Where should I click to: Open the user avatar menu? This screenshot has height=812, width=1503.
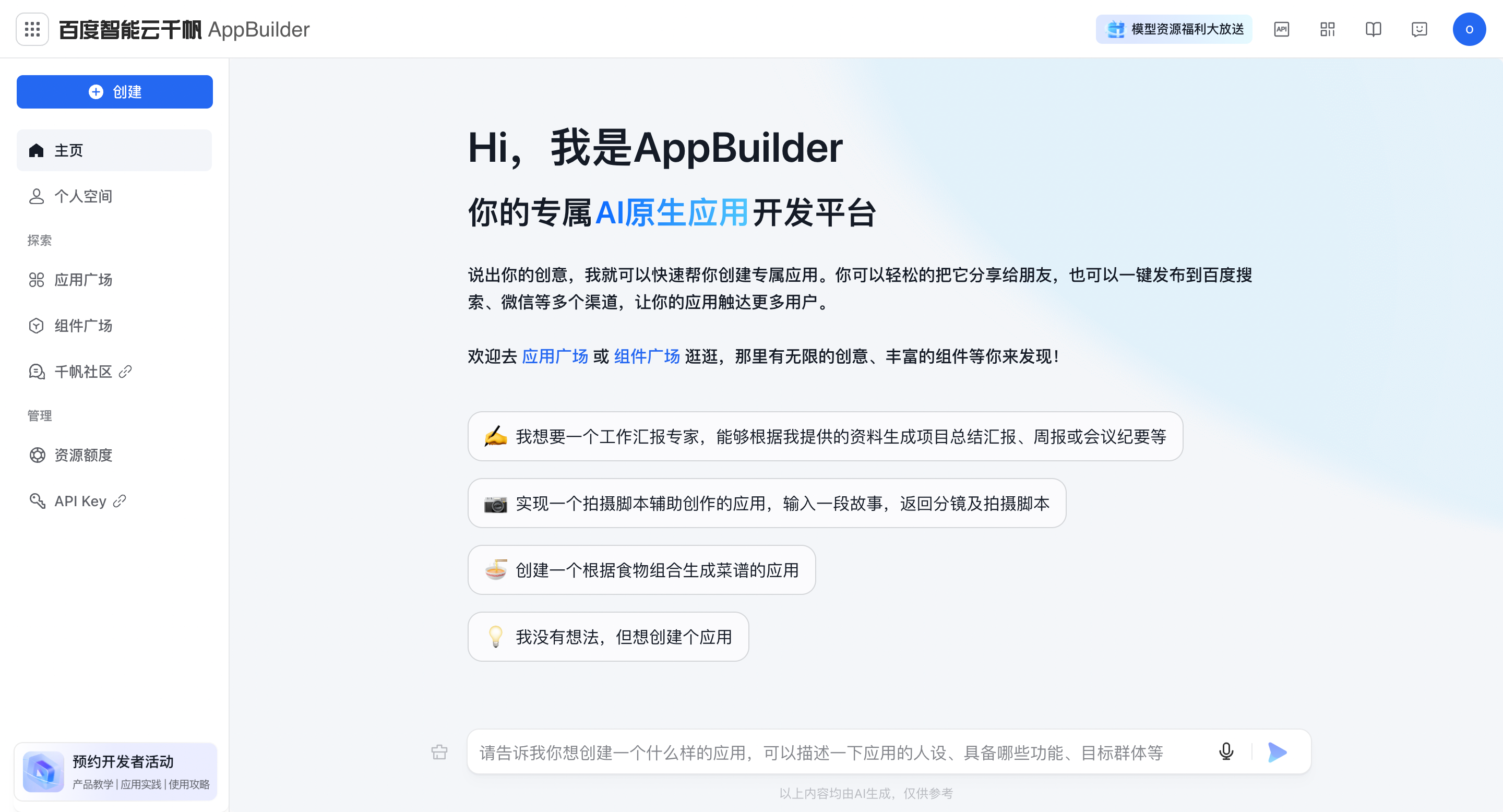[x=1469, y=29]
